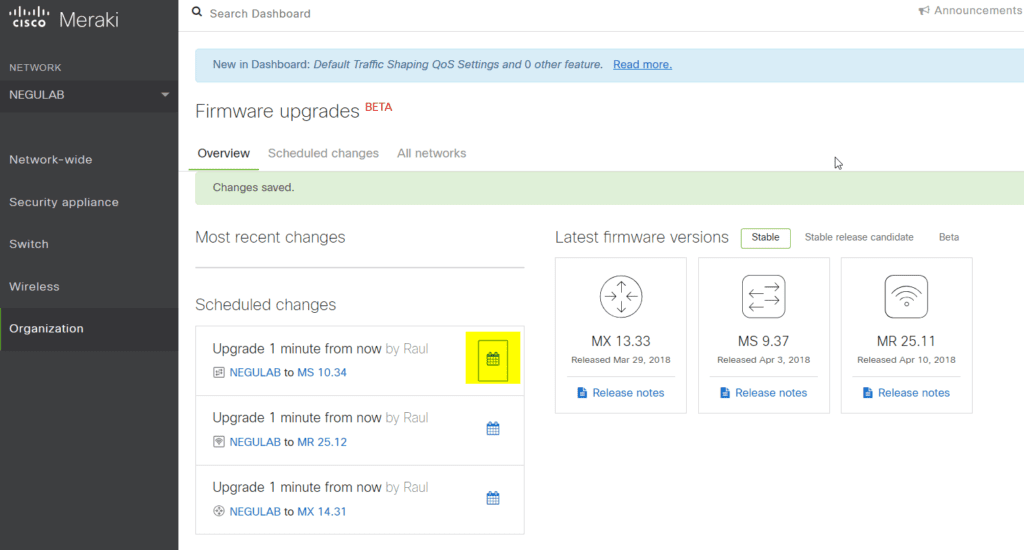The image size is (1024, 550).
Task: Expand the NEGULAB network dropdown
Action: [89, 95]
